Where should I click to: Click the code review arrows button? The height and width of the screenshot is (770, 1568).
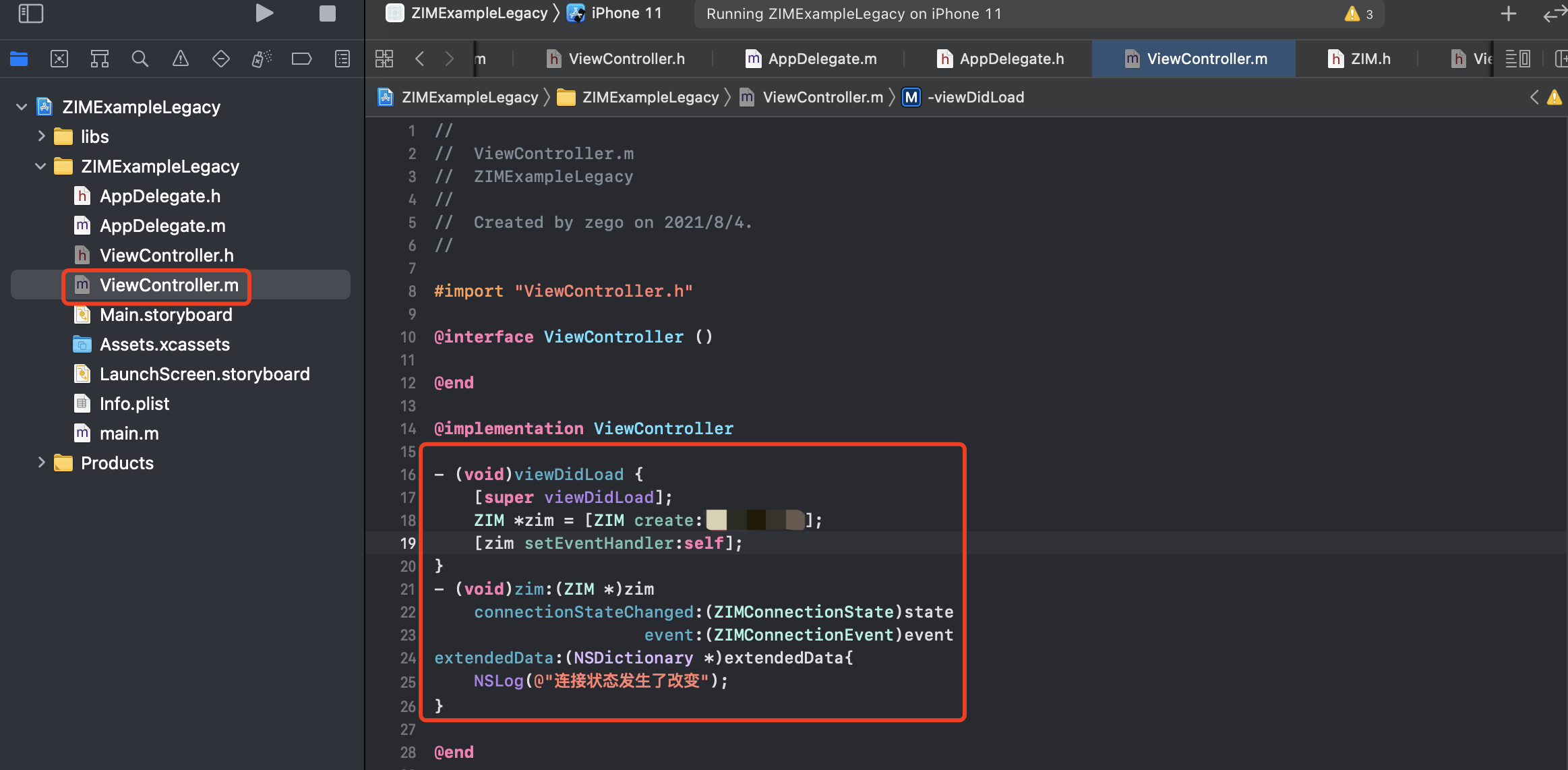coord(1555,13)
